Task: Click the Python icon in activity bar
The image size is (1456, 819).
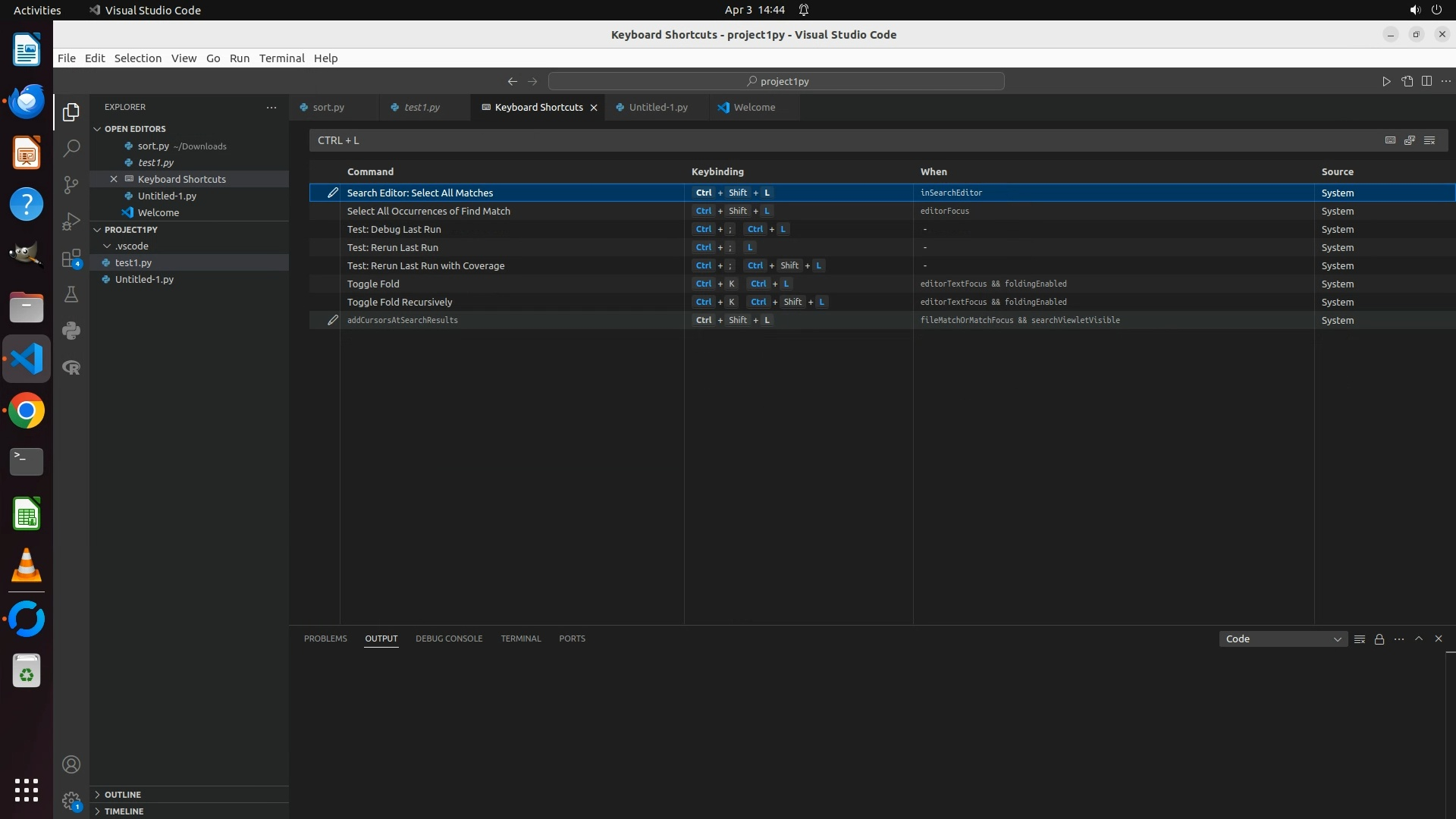Action: [x=71, y=331]
